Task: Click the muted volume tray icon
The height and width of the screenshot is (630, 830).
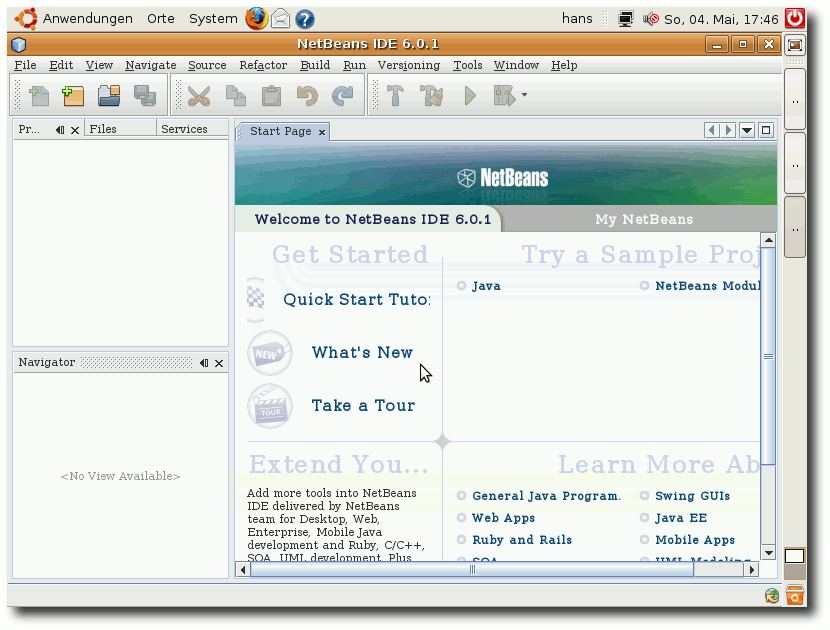Action: click(x=651, y=20)
